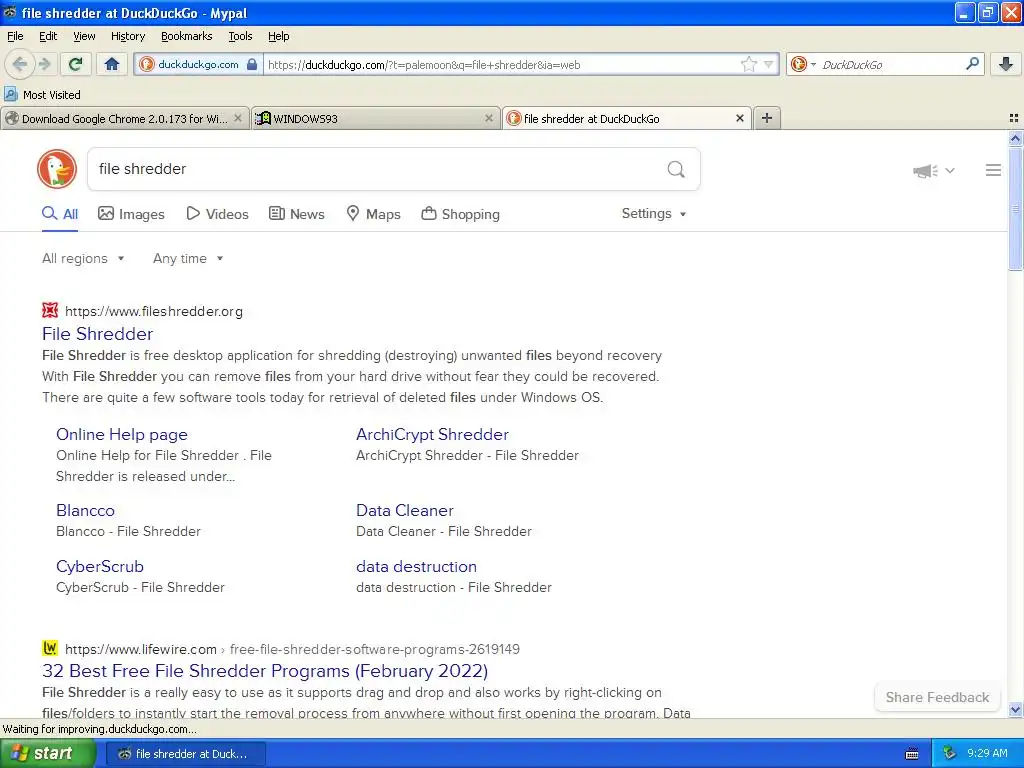Switch to Maps results
Viewport: 1024px width, 768px height.
click(x=373, y=214)
